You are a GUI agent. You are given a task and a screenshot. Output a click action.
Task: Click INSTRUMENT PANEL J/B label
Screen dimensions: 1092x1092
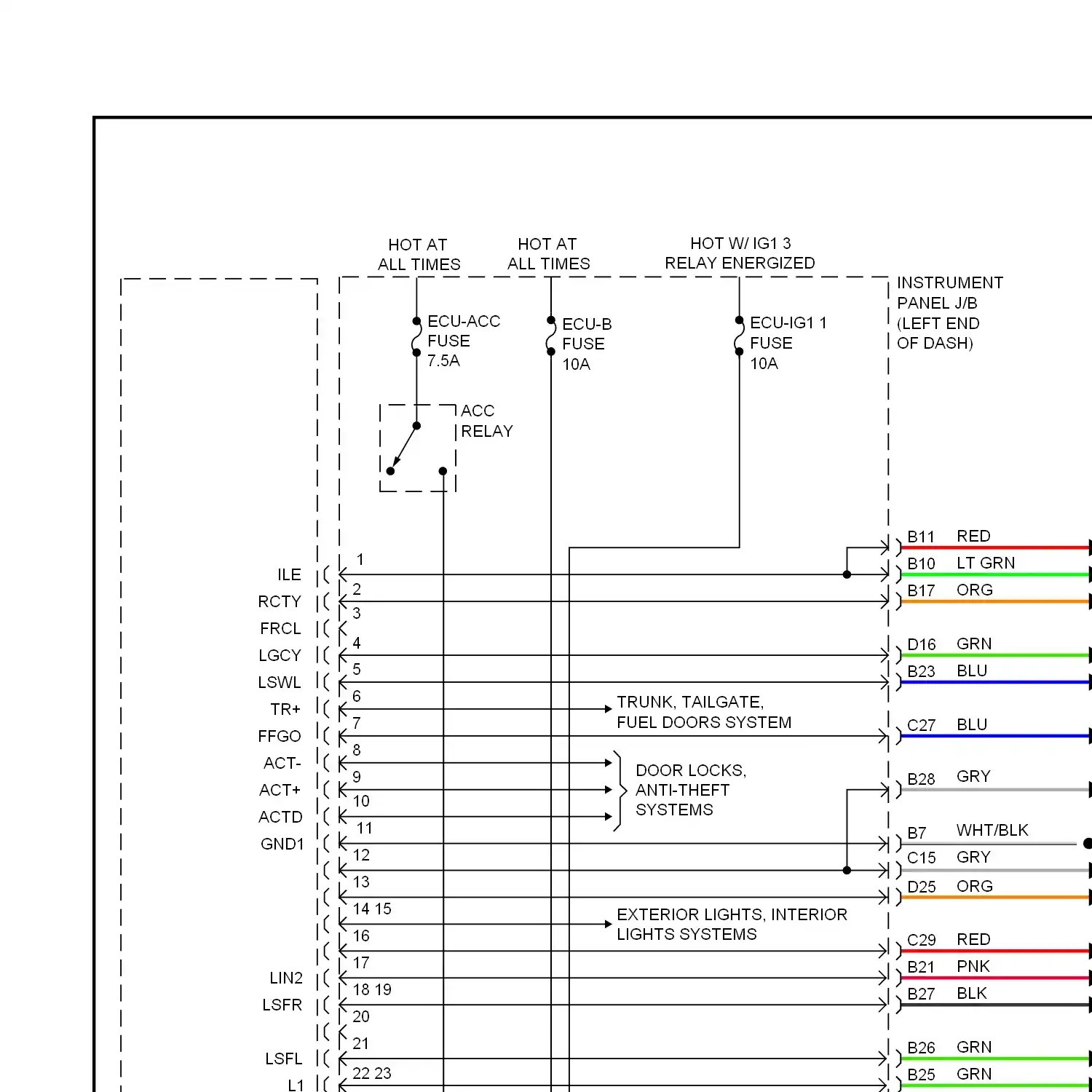(950, 313)
